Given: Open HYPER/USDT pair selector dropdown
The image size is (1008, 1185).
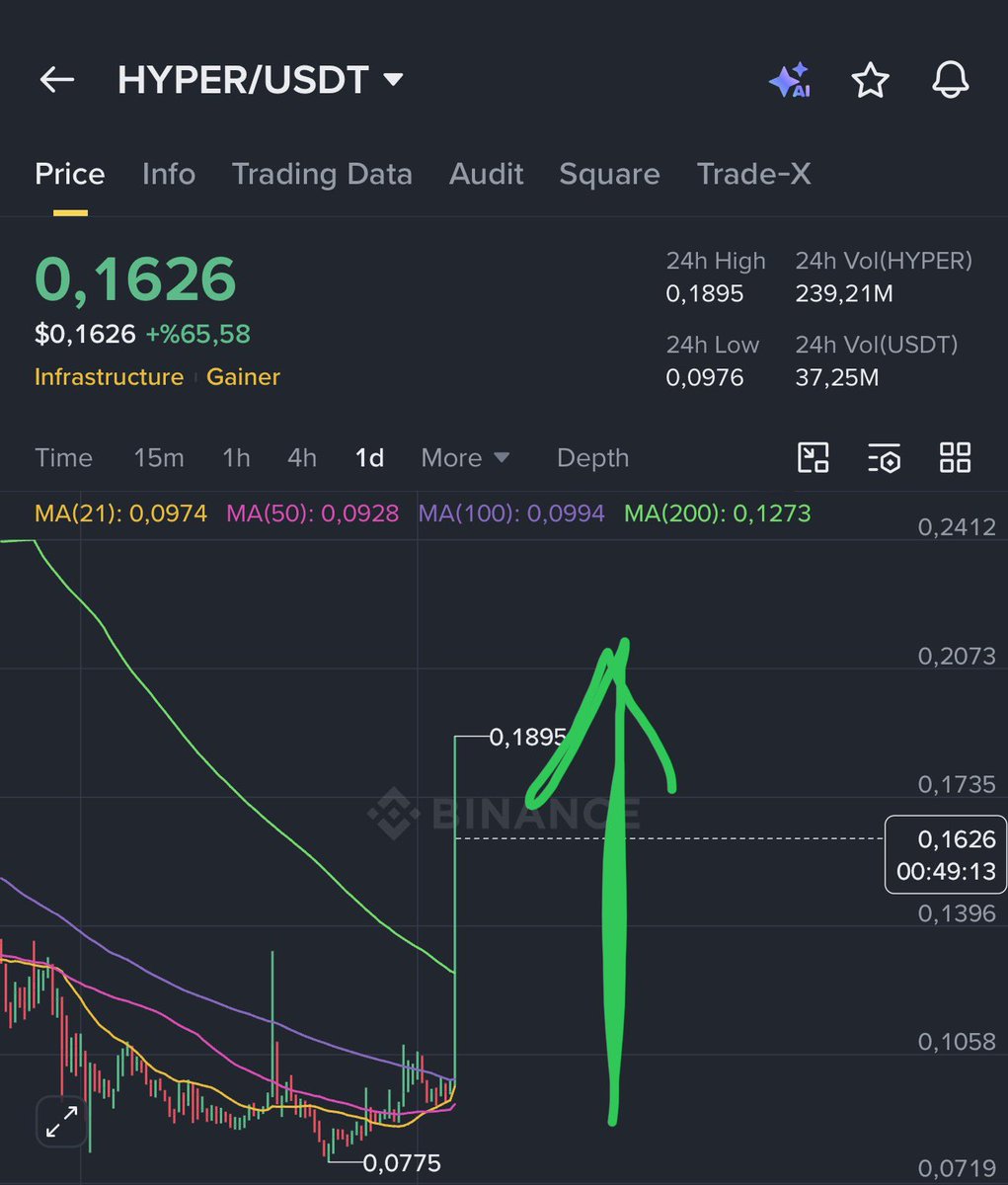Looking at the screenshot, I should 261,80.
